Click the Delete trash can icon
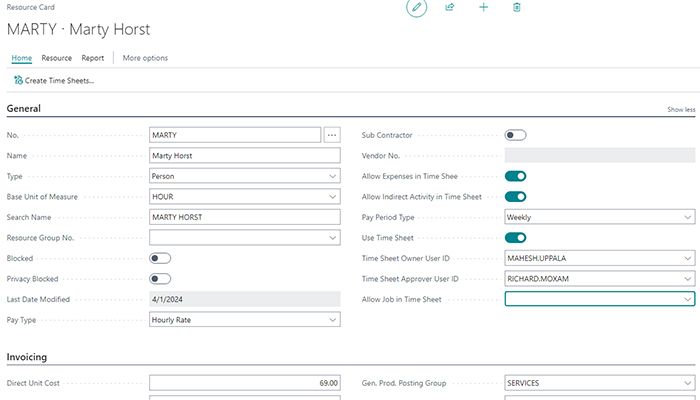Viewport: 700px width, 400px height. (517, 8)
